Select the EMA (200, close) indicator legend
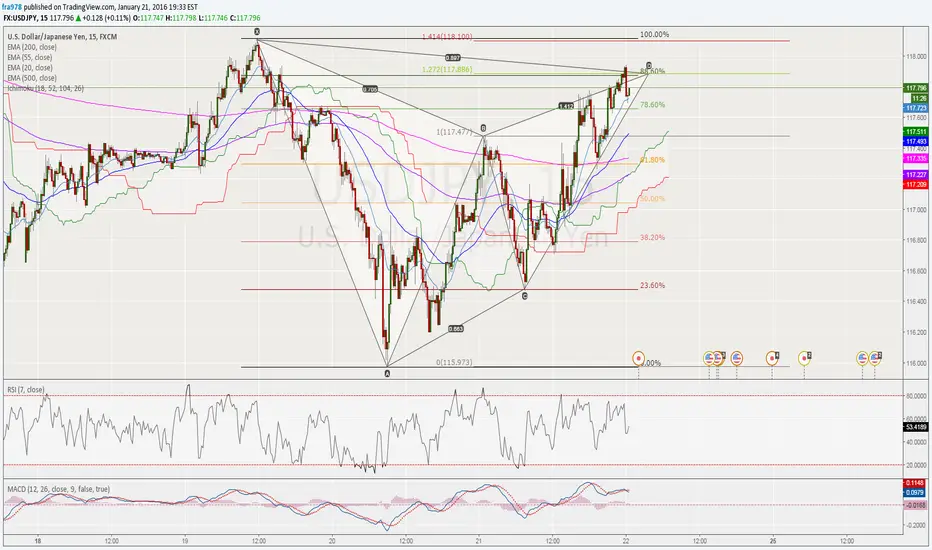 point(32,47)
